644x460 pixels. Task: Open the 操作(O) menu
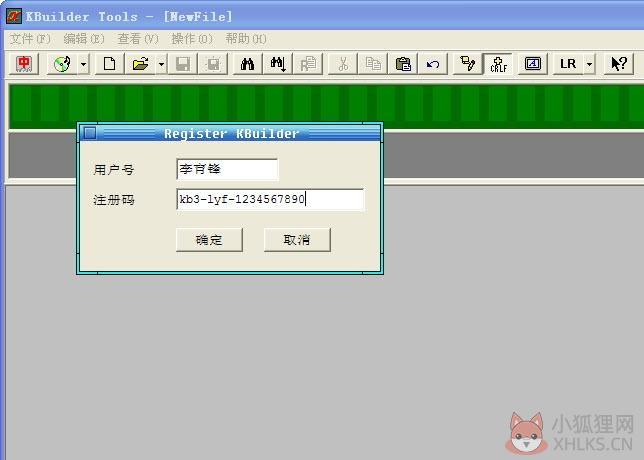192,39
